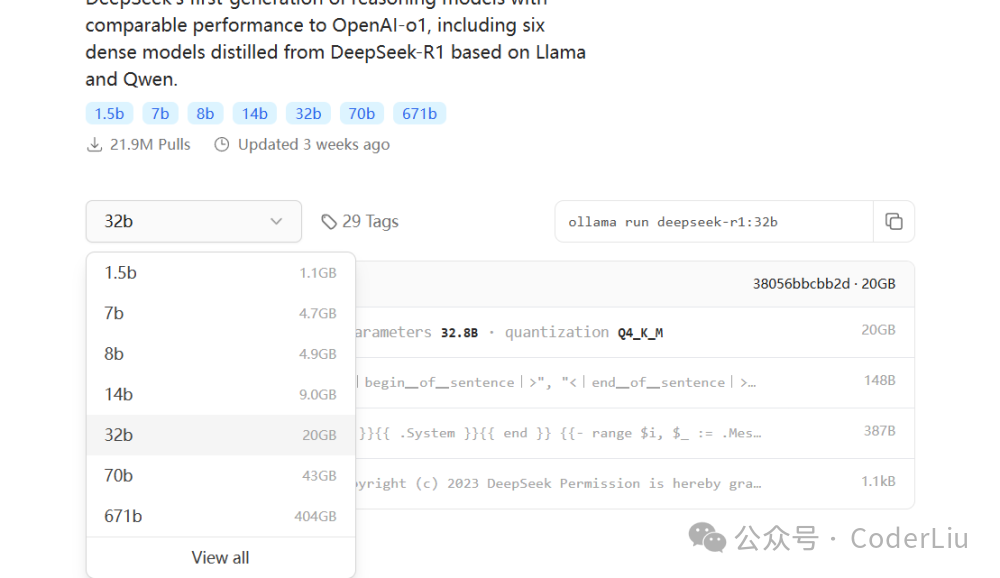1000x578 pixels.
Task: Pick the 8b 4.9GB model option
Action: [221, 354]
